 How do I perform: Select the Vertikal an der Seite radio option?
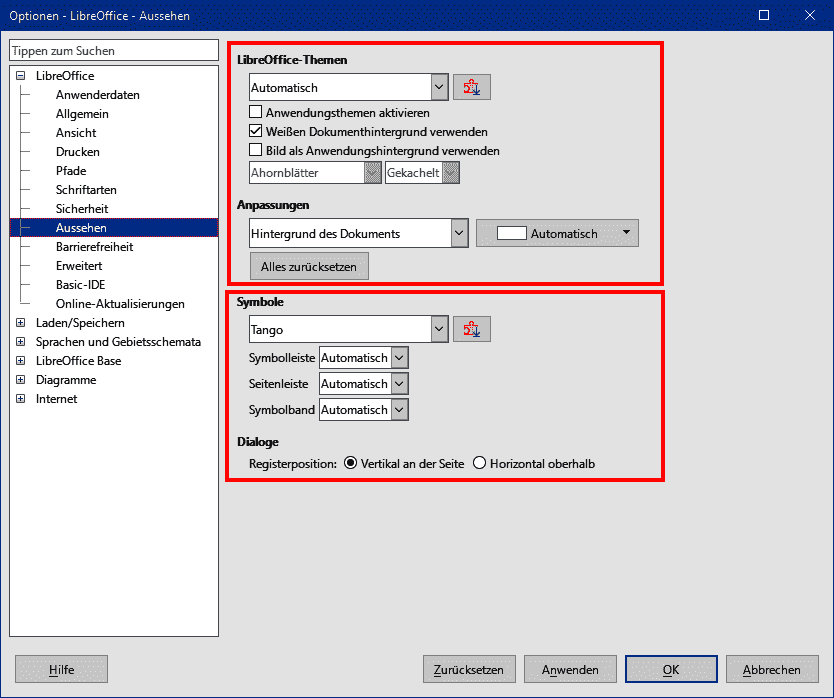click(350, 463)
